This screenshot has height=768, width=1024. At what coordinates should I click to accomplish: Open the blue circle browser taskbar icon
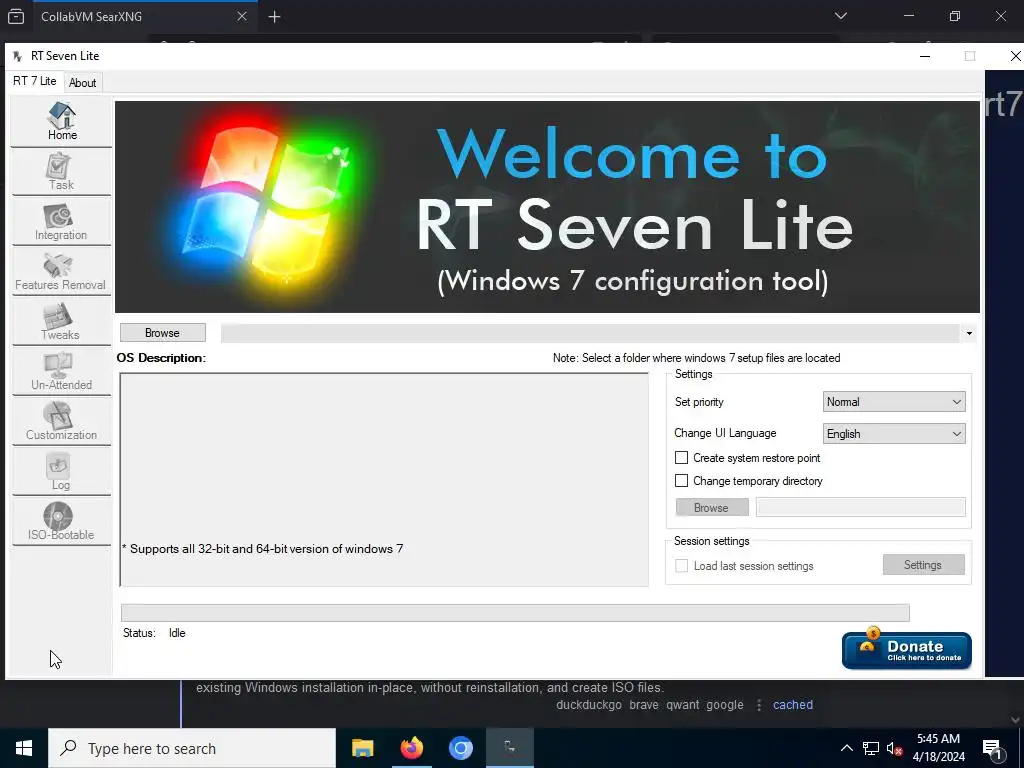click(460, 748)
